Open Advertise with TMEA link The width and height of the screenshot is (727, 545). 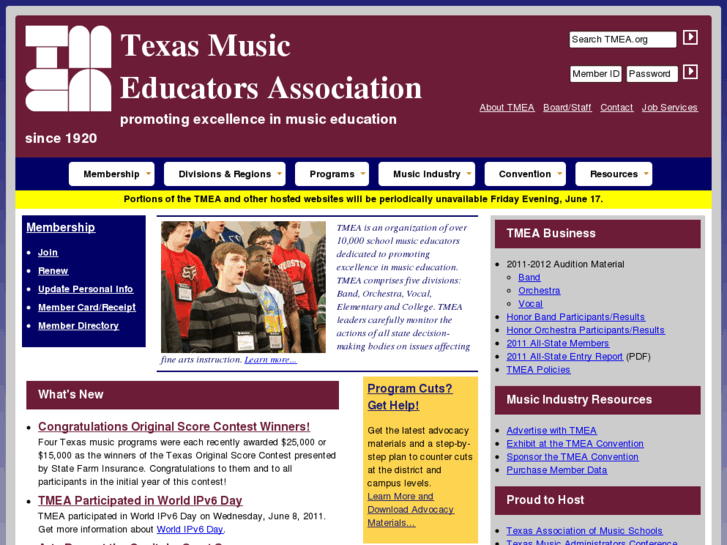pos(551,430)
